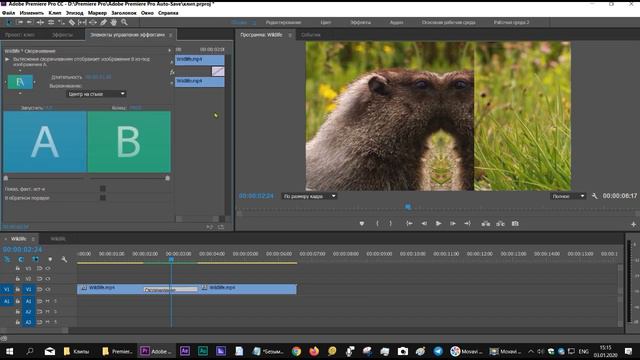Click Mark Out bracket in Program monitor
640x360 pixels.
391,224
